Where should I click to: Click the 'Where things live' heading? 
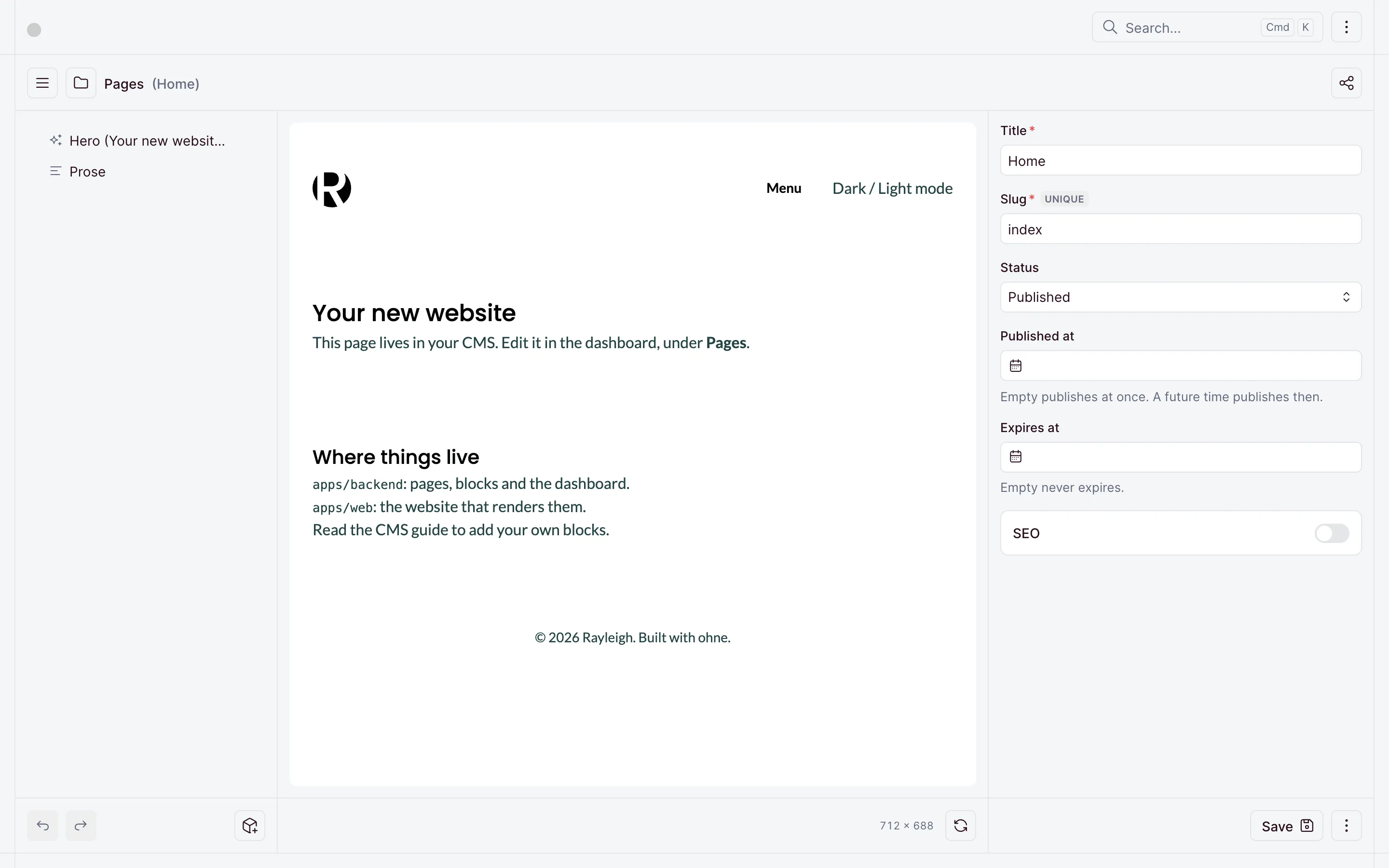(x=395, y=457)
